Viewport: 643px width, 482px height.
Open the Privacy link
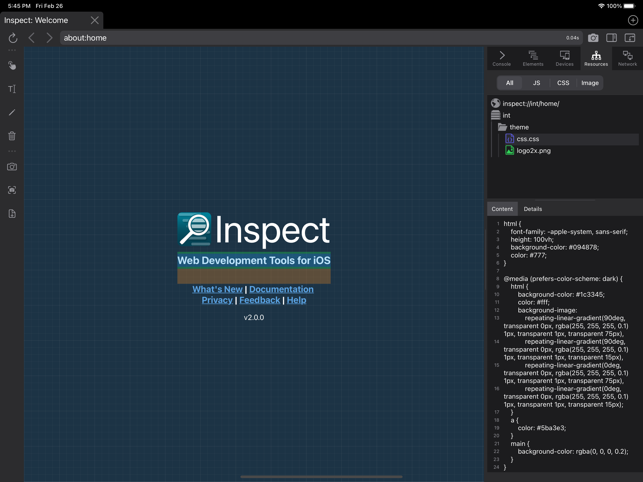(x=217, y=300)
